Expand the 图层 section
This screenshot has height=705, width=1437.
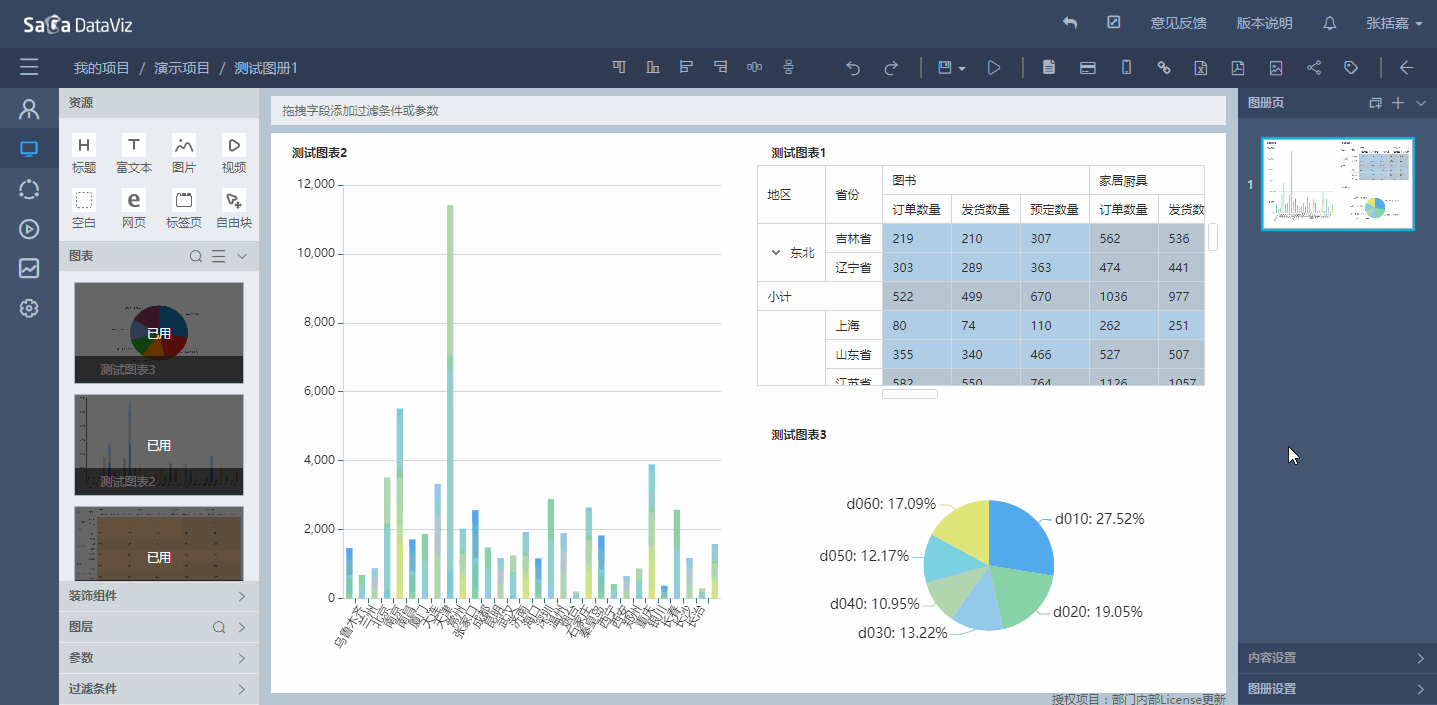tap(242, 628)
